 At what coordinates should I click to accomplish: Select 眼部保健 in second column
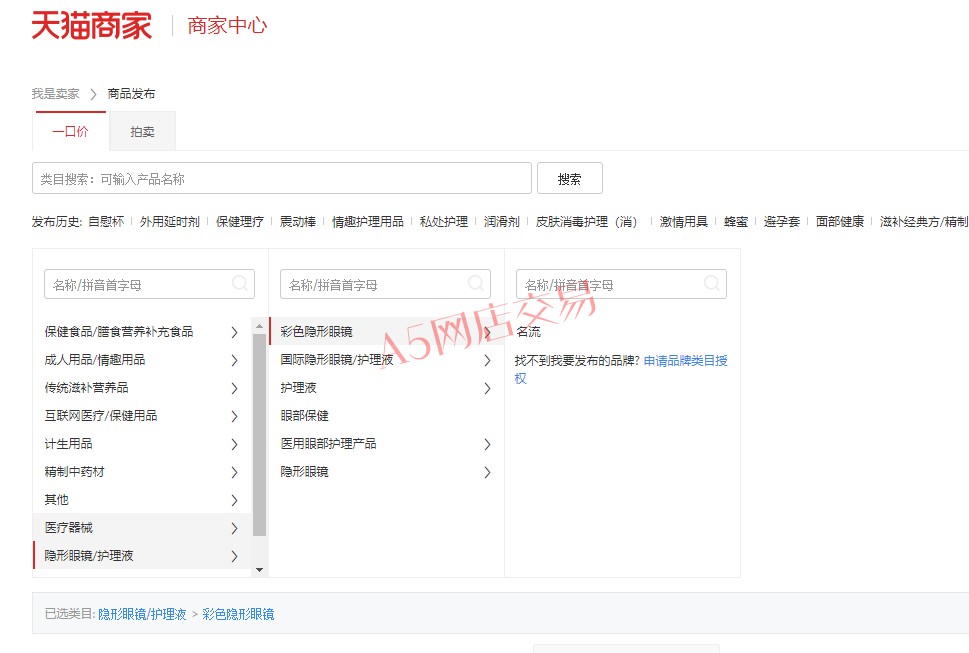(304, 416)
